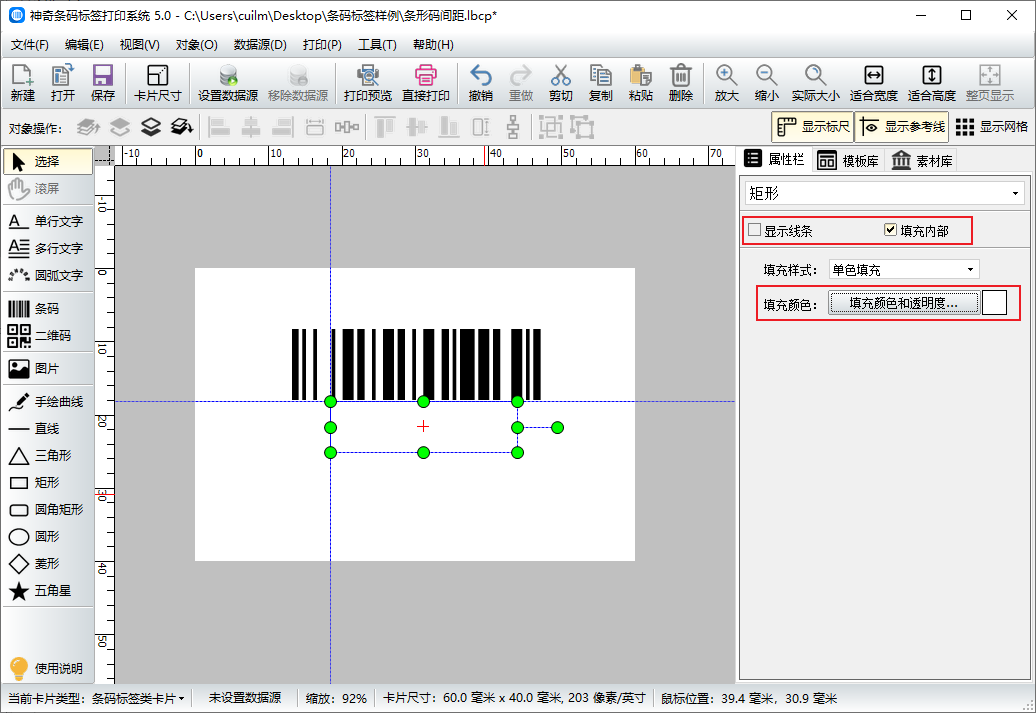The width and height of the screenshot is (1036, 713).
Task: Select the 图片 image tool
Action: pos(48,369)
